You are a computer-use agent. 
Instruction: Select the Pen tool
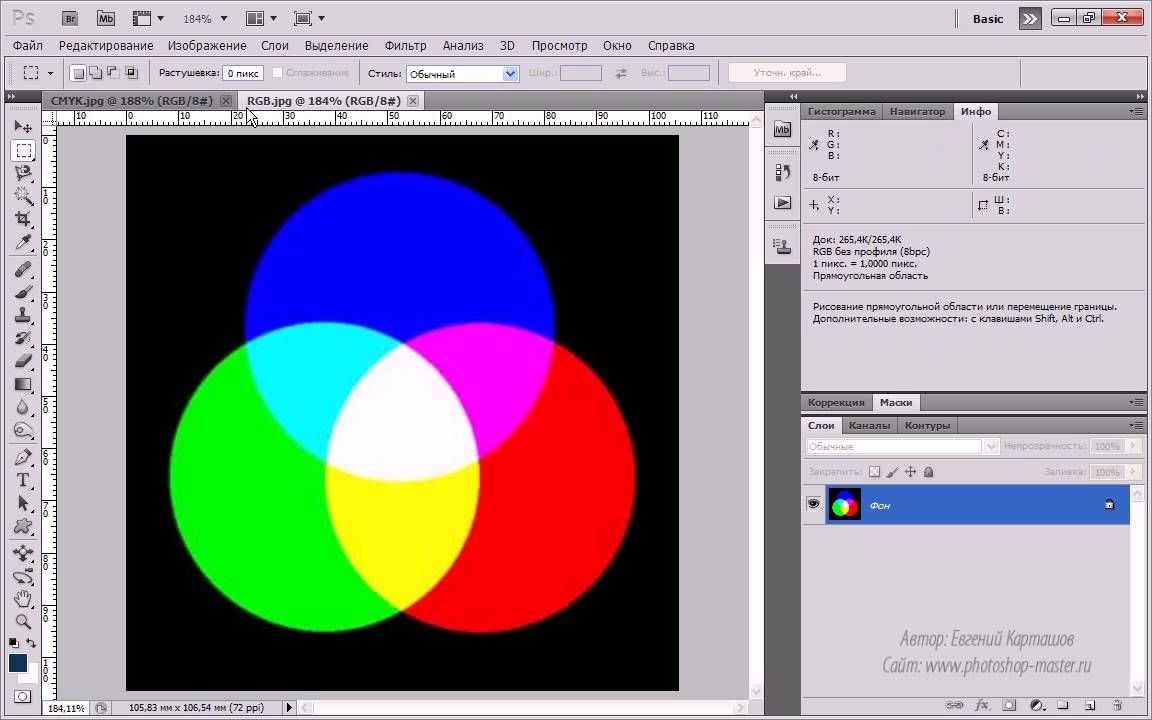pos(23,458)
